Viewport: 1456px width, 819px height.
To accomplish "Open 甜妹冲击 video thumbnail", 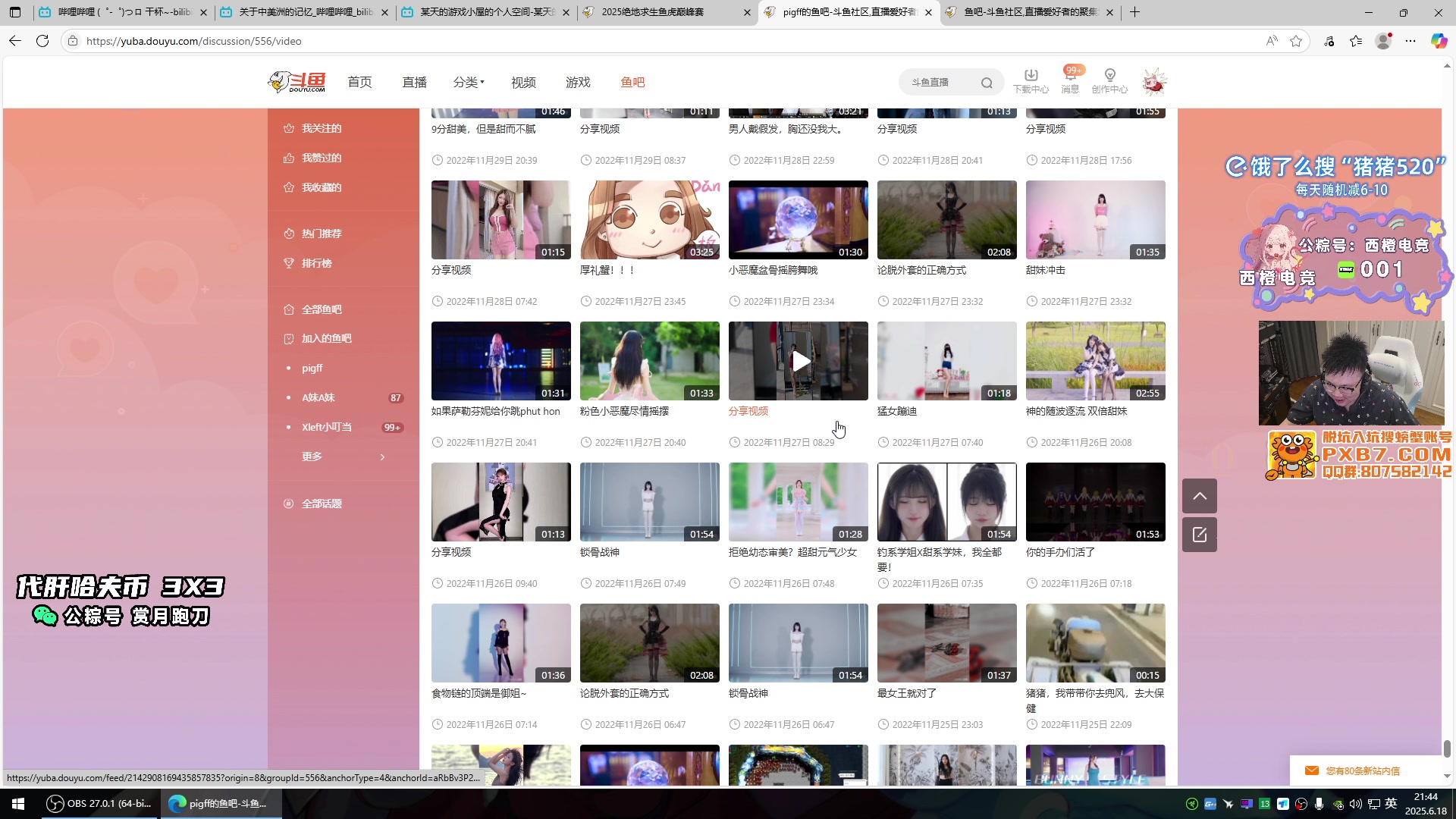I will tap(1096, 220).
